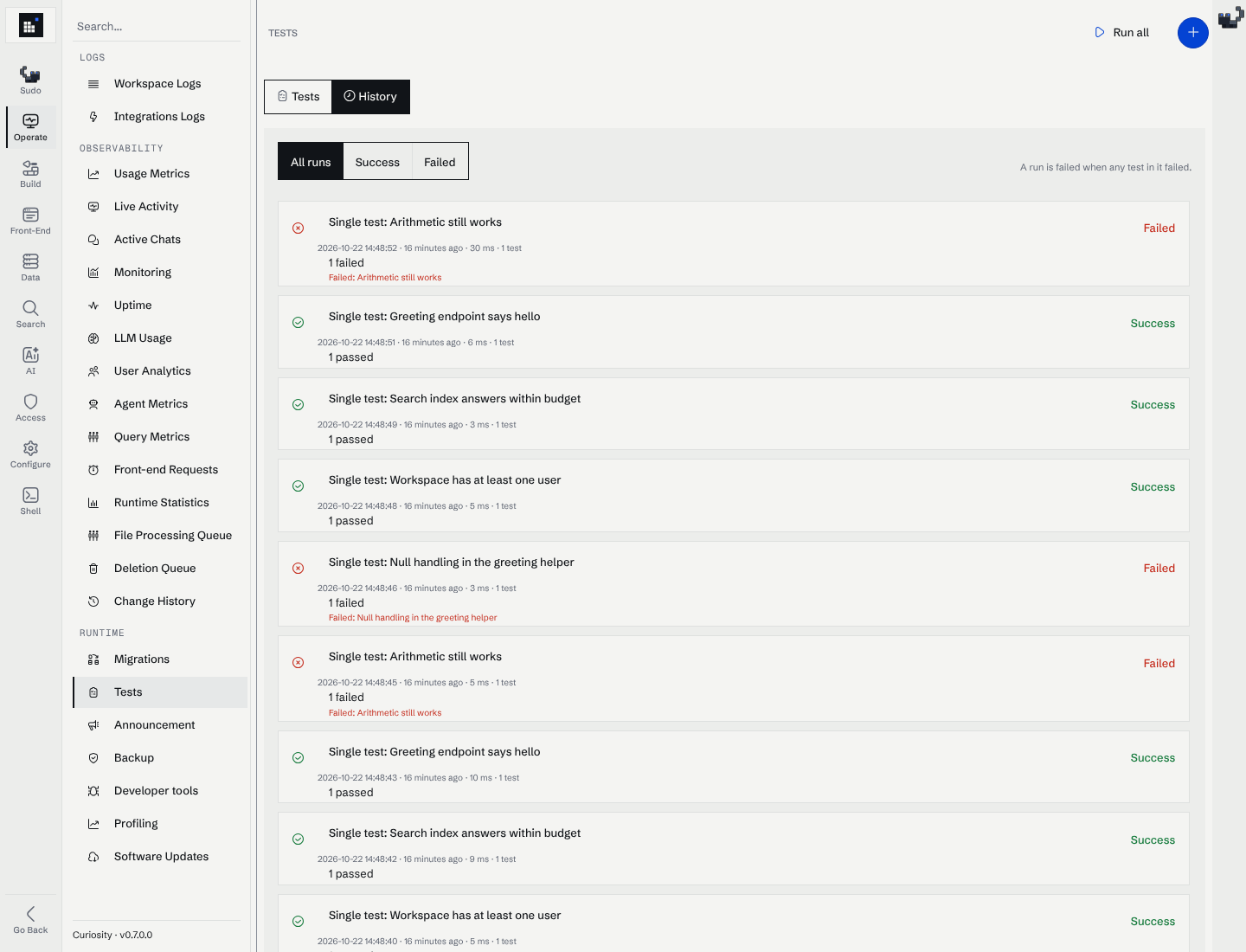Open Active Chats
The image size is (1246, 952).
[x=160, y=240]
